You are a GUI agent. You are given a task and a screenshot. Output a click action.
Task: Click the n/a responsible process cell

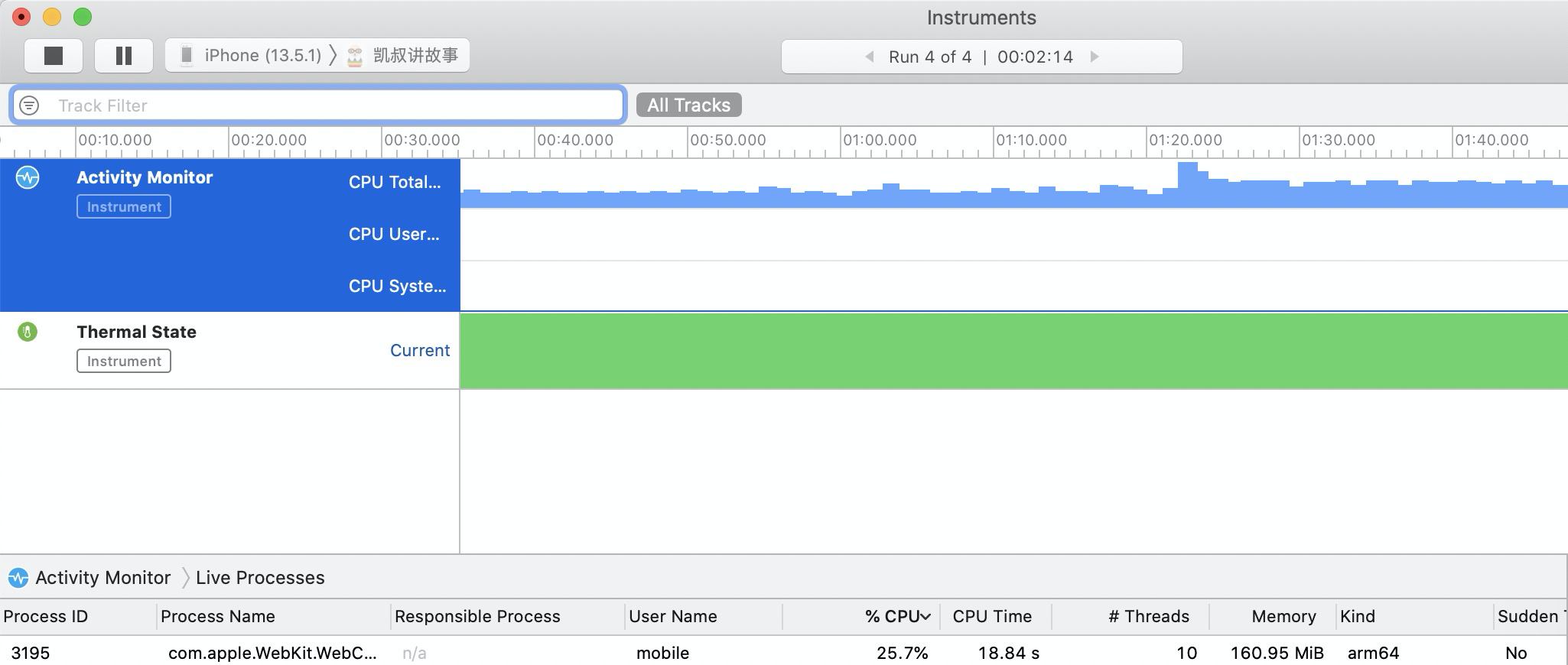click(x=414, y=653)
